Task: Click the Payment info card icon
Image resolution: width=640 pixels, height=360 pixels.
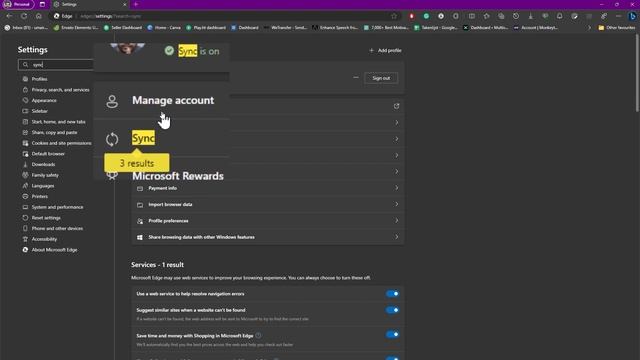Action: click(140, 188)
